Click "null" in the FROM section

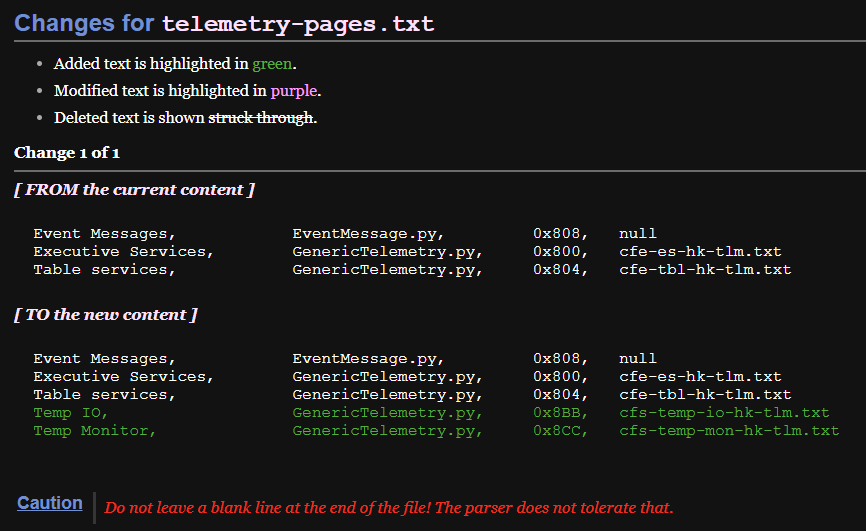pyautogui.click(x=638, y=234)
